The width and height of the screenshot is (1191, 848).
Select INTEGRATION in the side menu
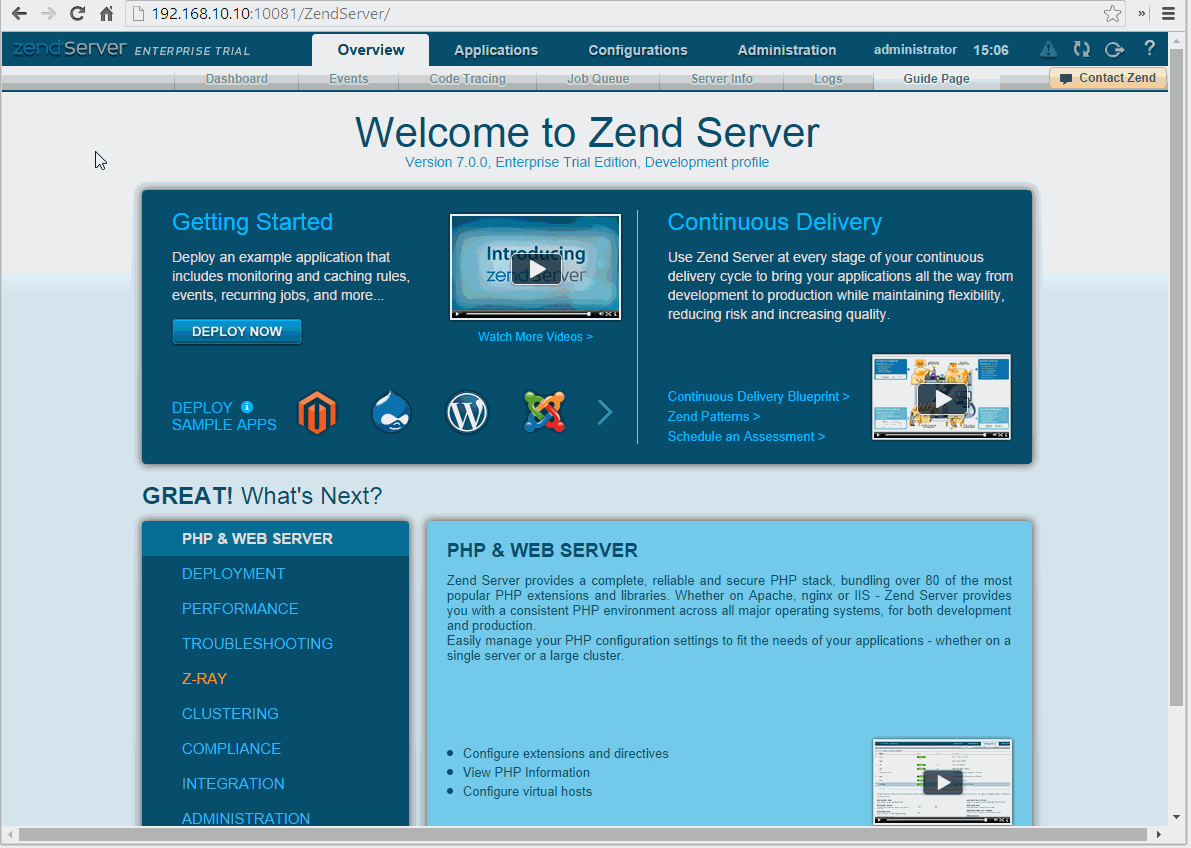coord(276,783)
